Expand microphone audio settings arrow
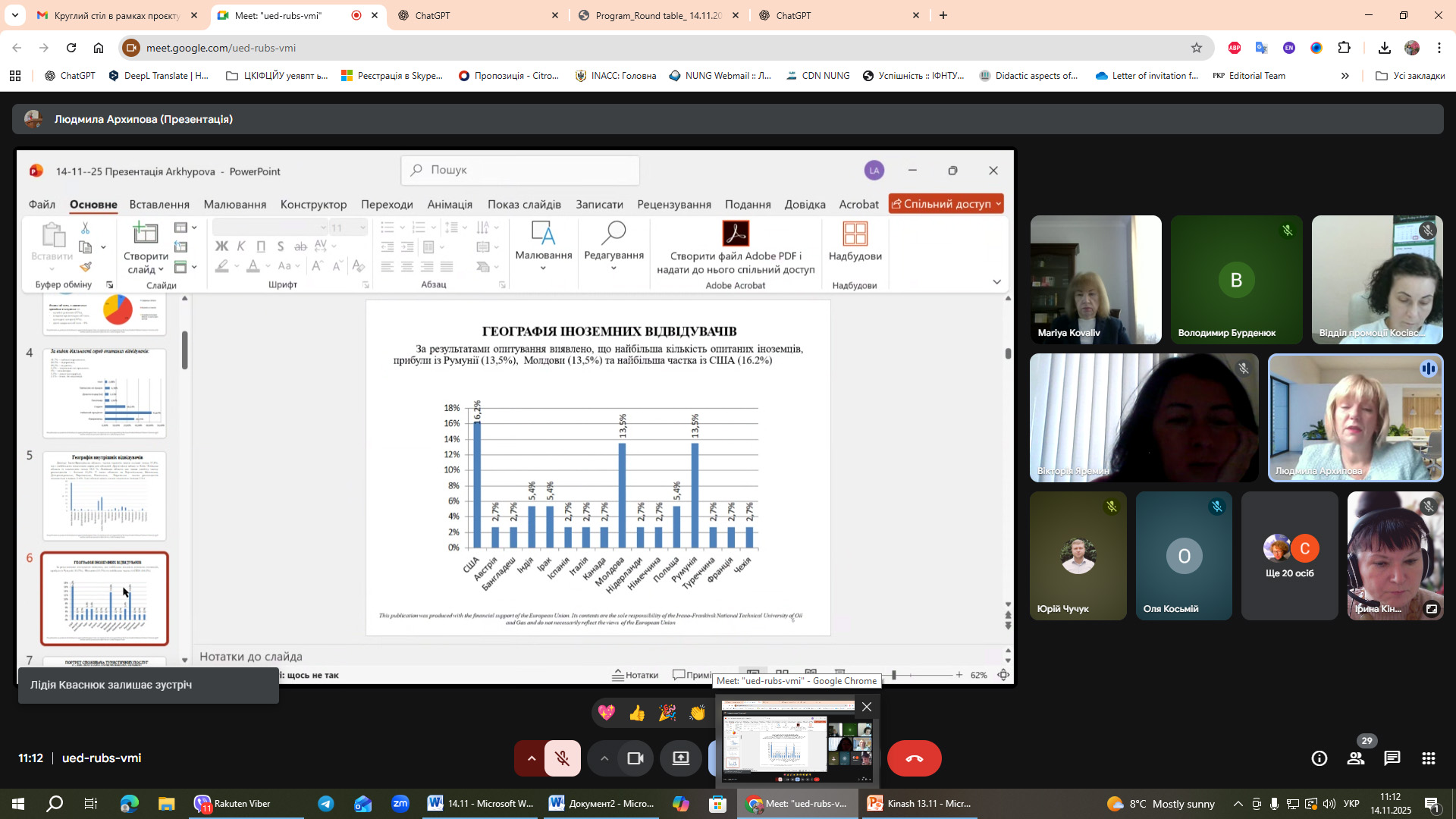1456x819 pixels. (x=531, y=758)
